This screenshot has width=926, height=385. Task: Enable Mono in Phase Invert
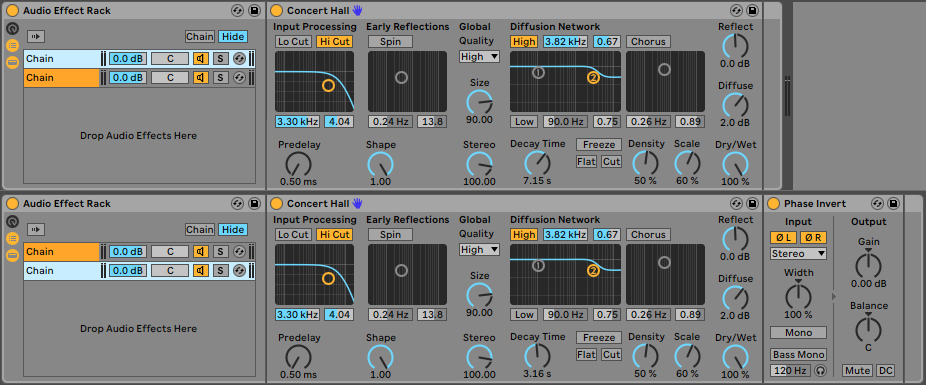tap(798, 332)
